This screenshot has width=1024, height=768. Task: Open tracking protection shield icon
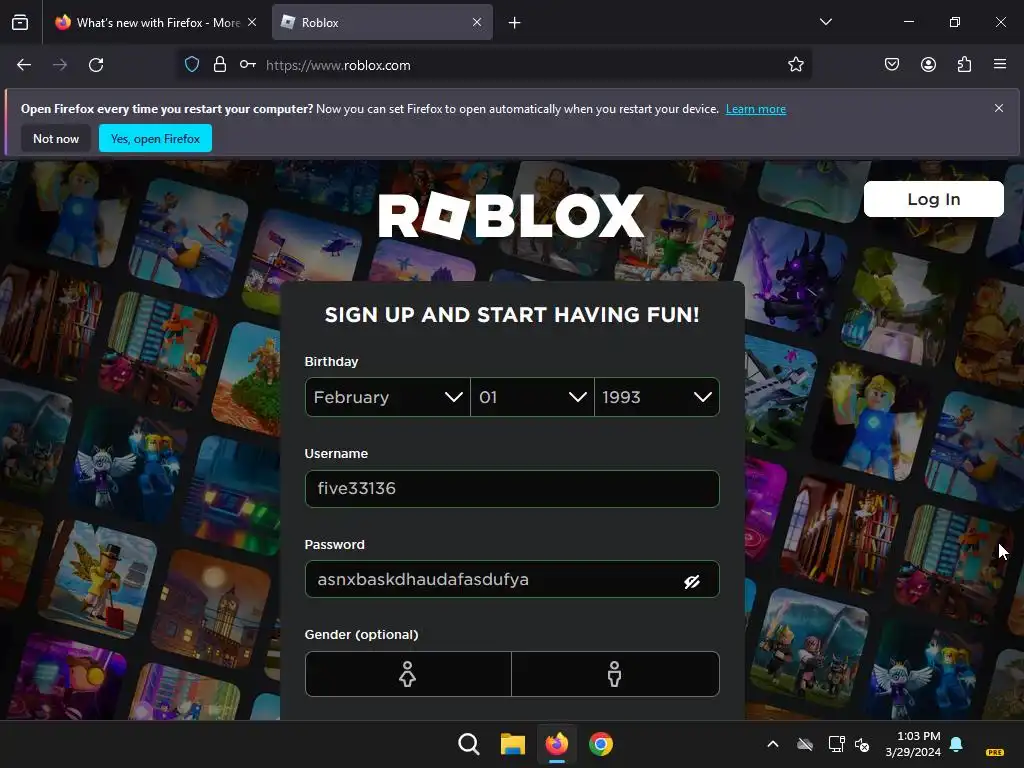[191, 65]
